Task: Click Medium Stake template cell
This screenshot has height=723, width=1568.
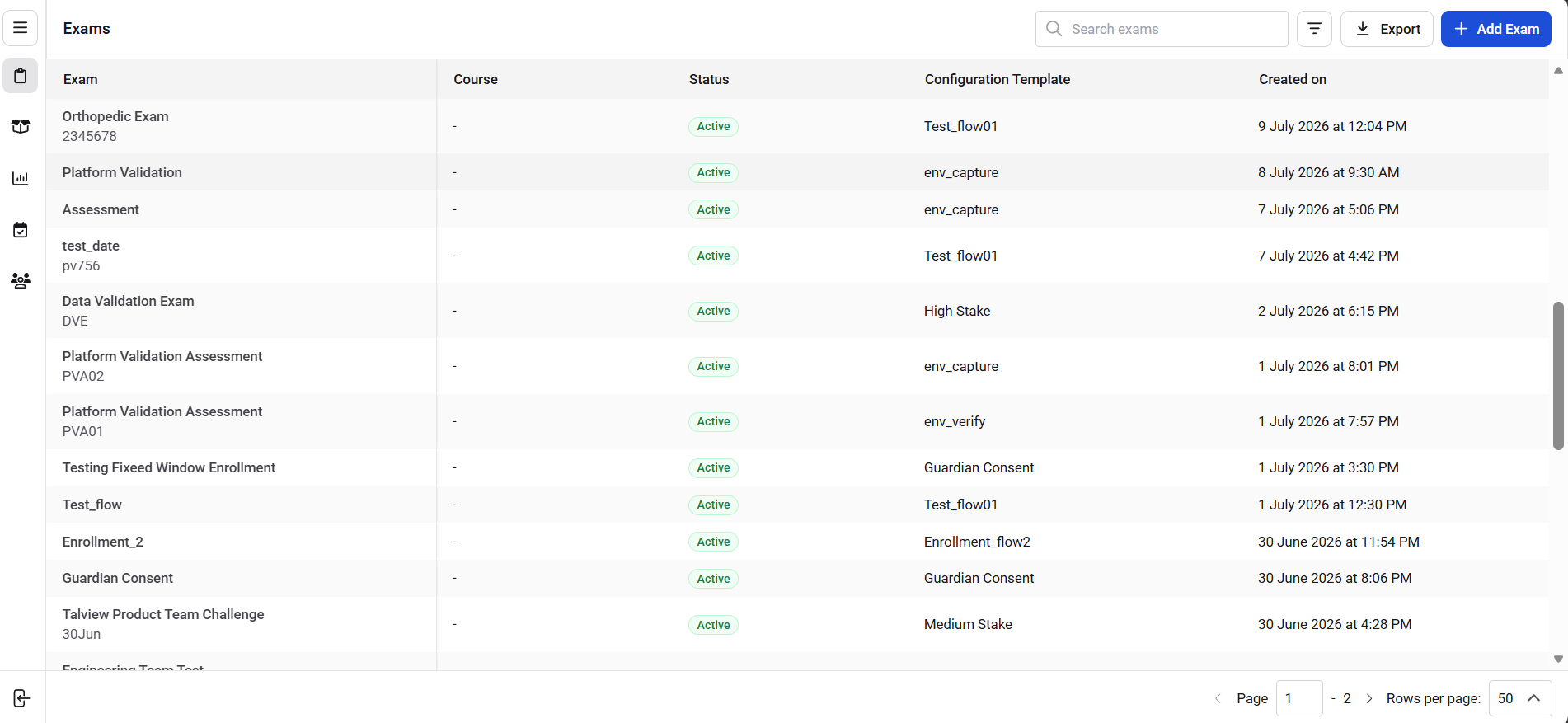Action: click(x=968, y=624)
